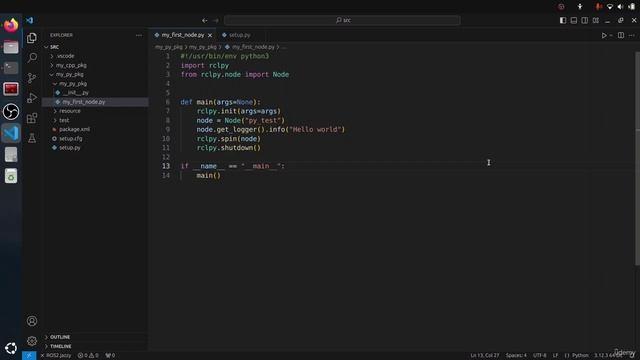Open the Manage gear icon
The height and width of the screenshot is (360, 640).
[x=32, y=341]
